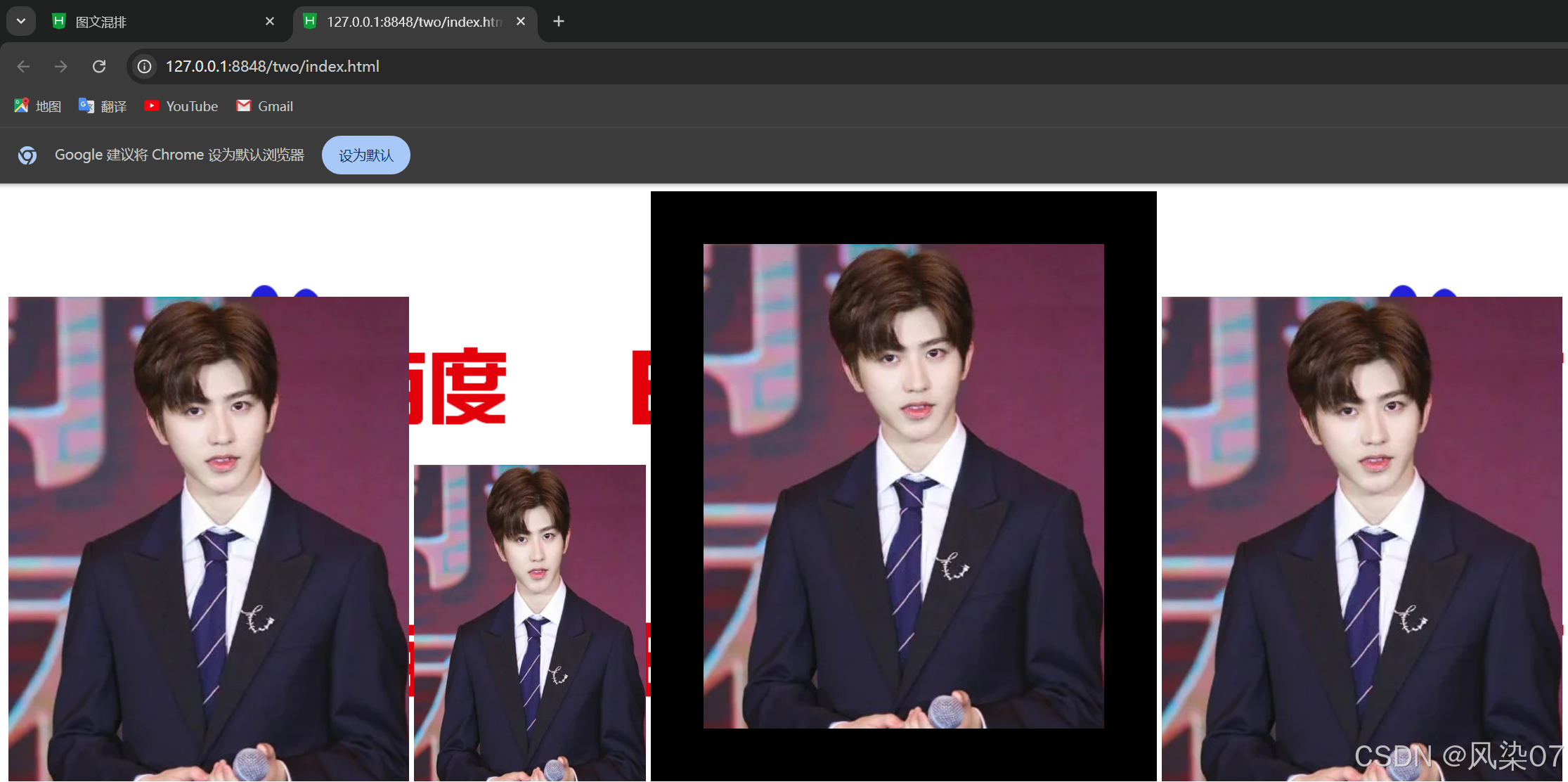Click the rightmost portrait image

(x=1361, y=538)
